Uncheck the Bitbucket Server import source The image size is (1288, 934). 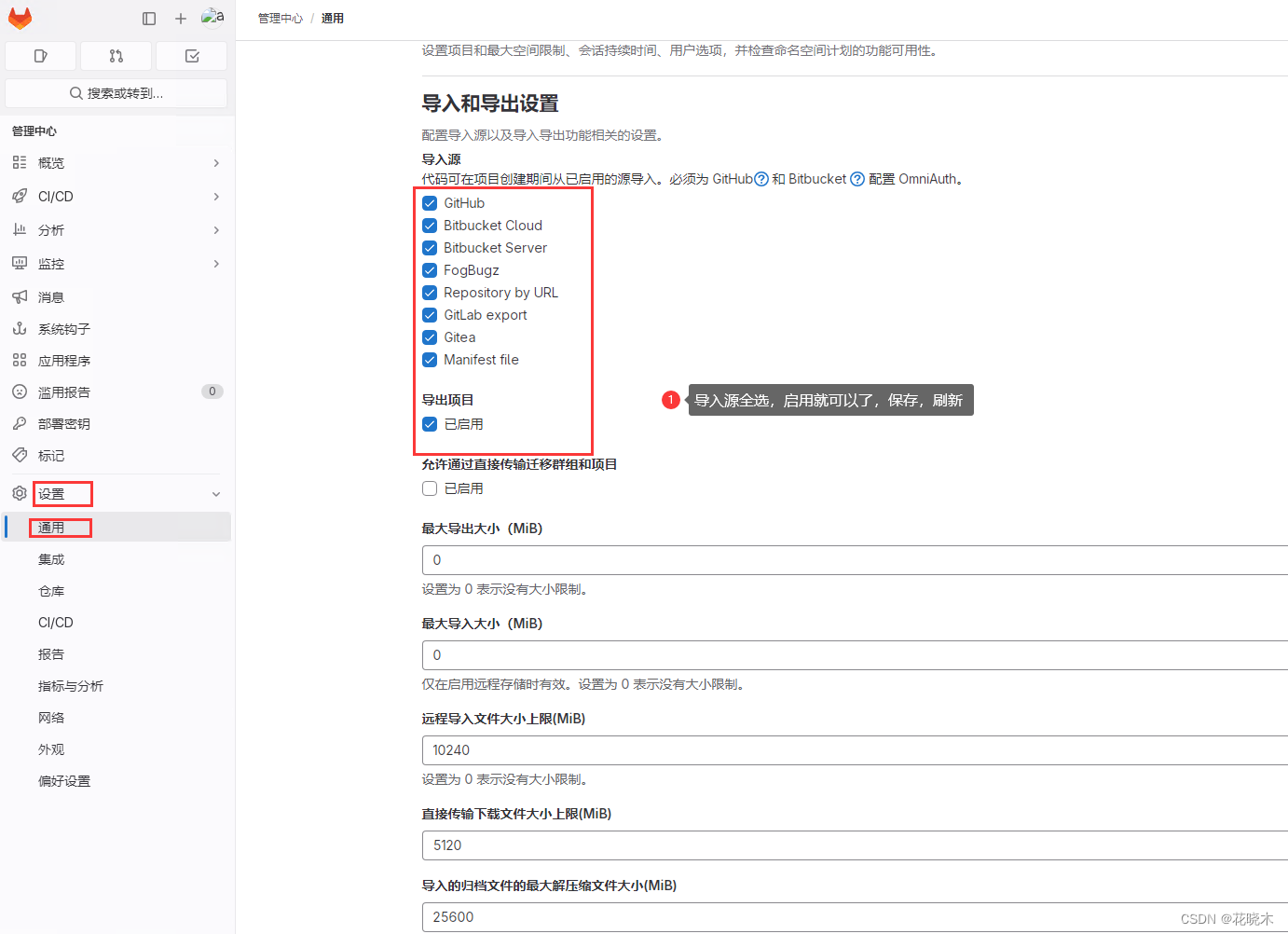(430, 248)
